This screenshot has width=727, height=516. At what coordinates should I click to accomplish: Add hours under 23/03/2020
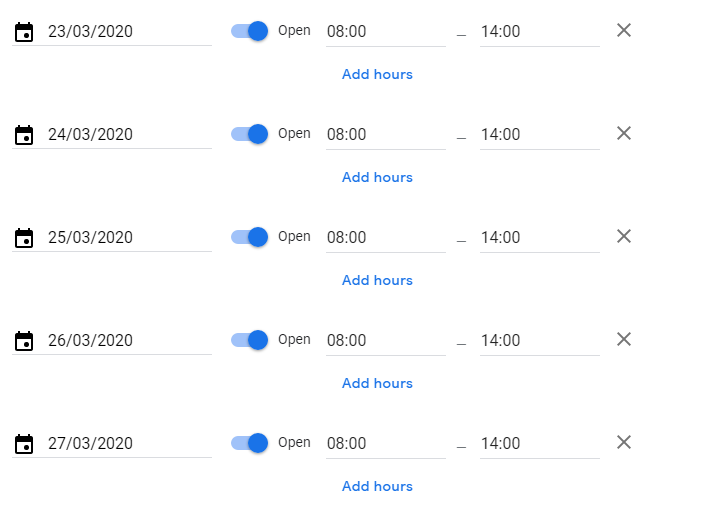377,74
